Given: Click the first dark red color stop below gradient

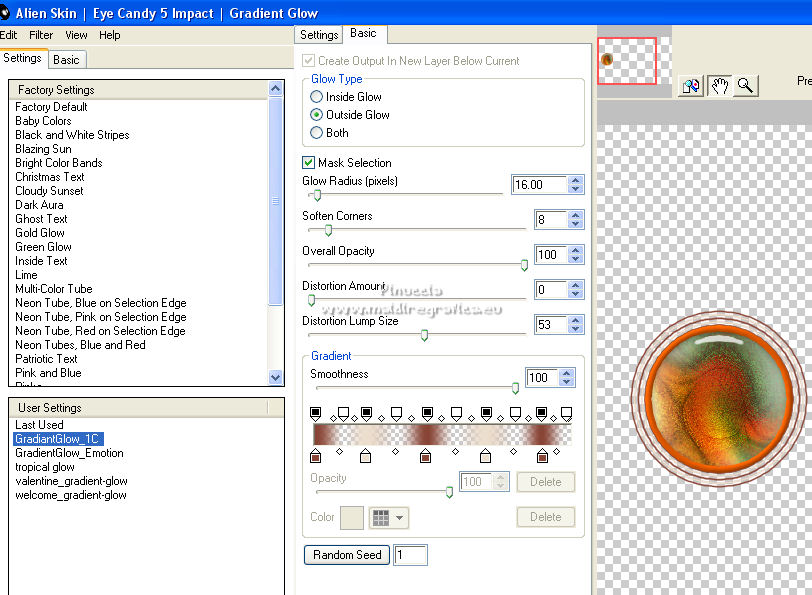Looking at the screenshot, I should [315, 456].
